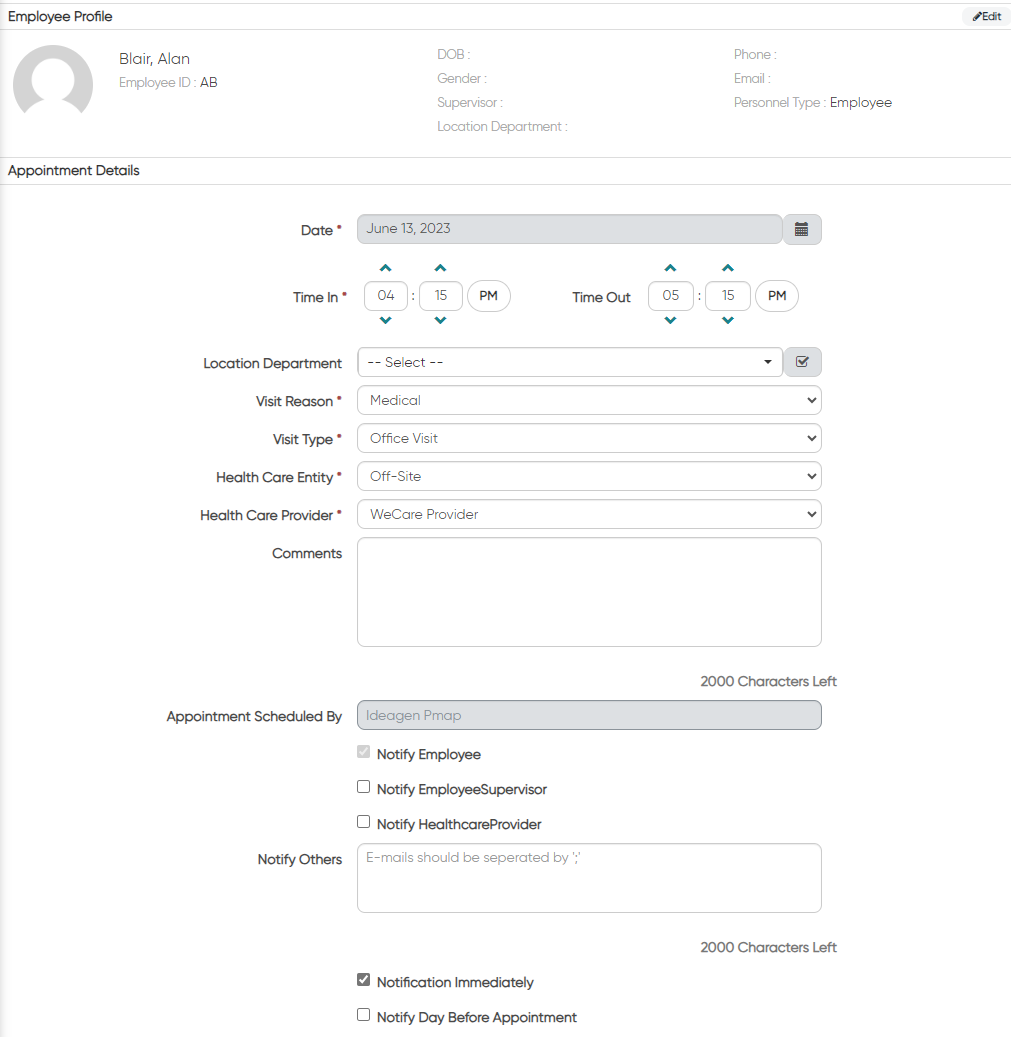Open the Visit Type dropdown showing Office Visit
The height and width of the screenshot is (1037, 1011).
(x=589, y=438)
